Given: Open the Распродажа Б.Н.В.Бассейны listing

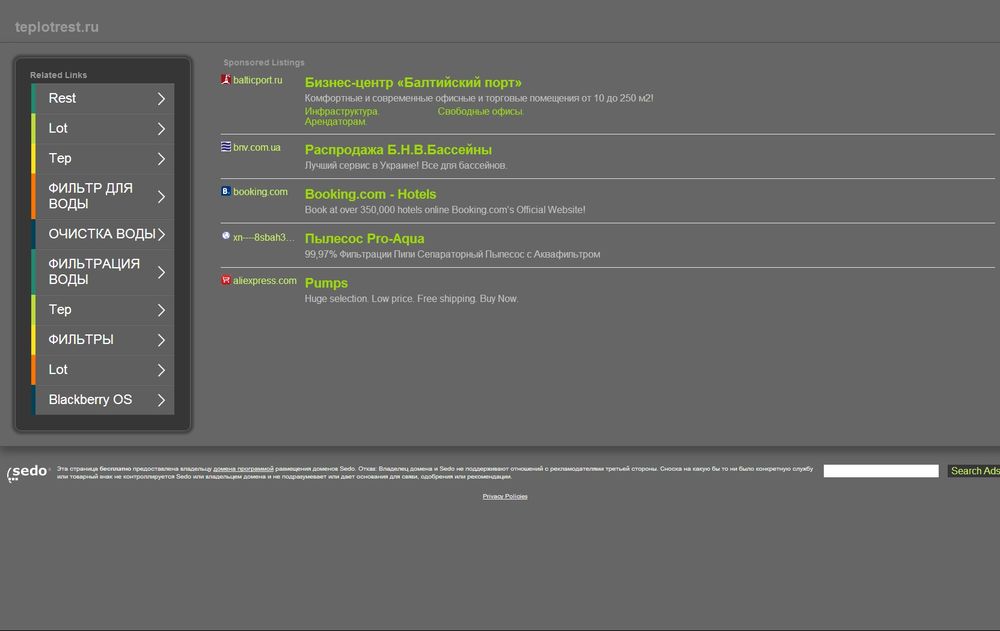Looking at the screenshot, I should coord(398,149).
